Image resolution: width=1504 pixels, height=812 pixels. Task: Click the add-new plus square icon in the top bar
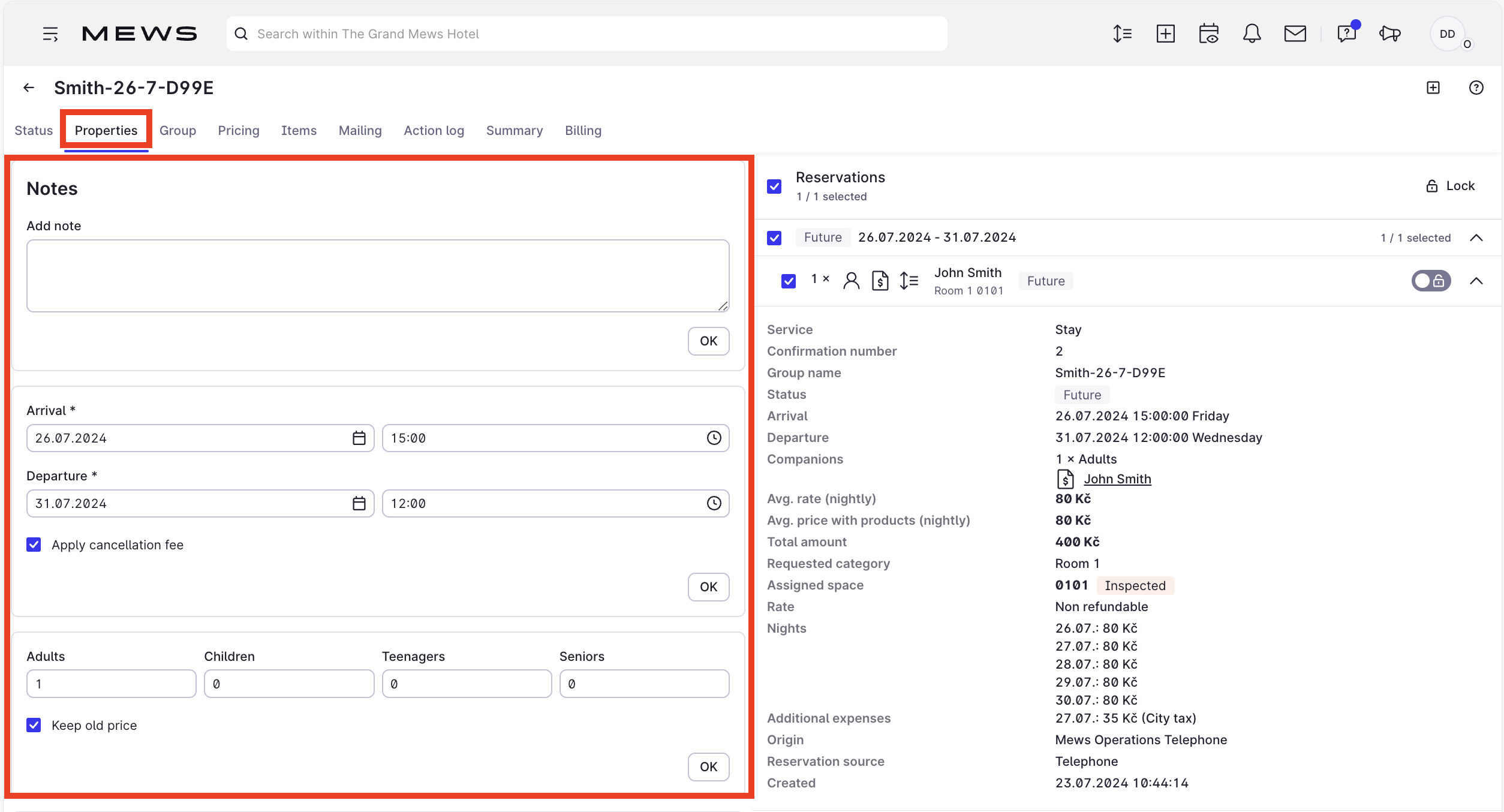pos(1165,34)
